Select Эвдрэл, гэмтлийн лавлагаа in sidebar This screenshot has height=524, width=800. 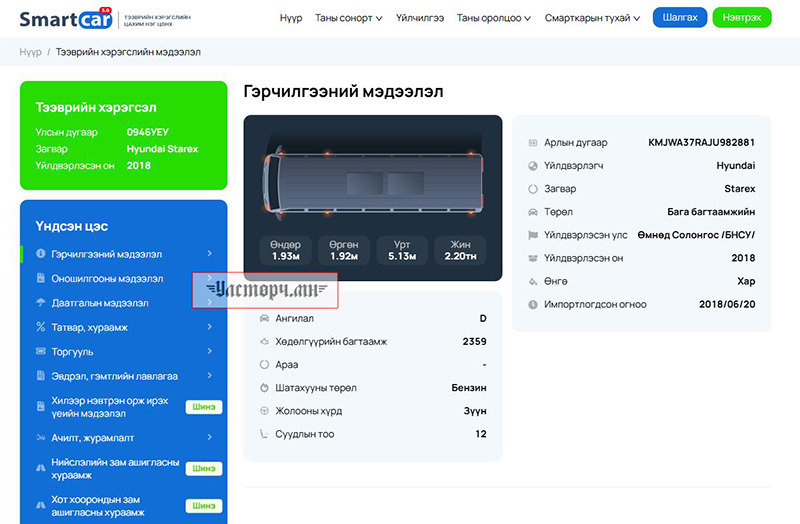[114, 376]
